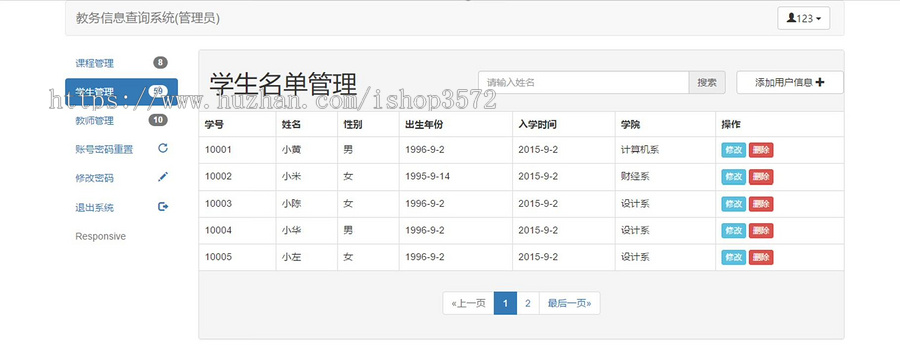Select 学生管理 in the sidebar

121,91
